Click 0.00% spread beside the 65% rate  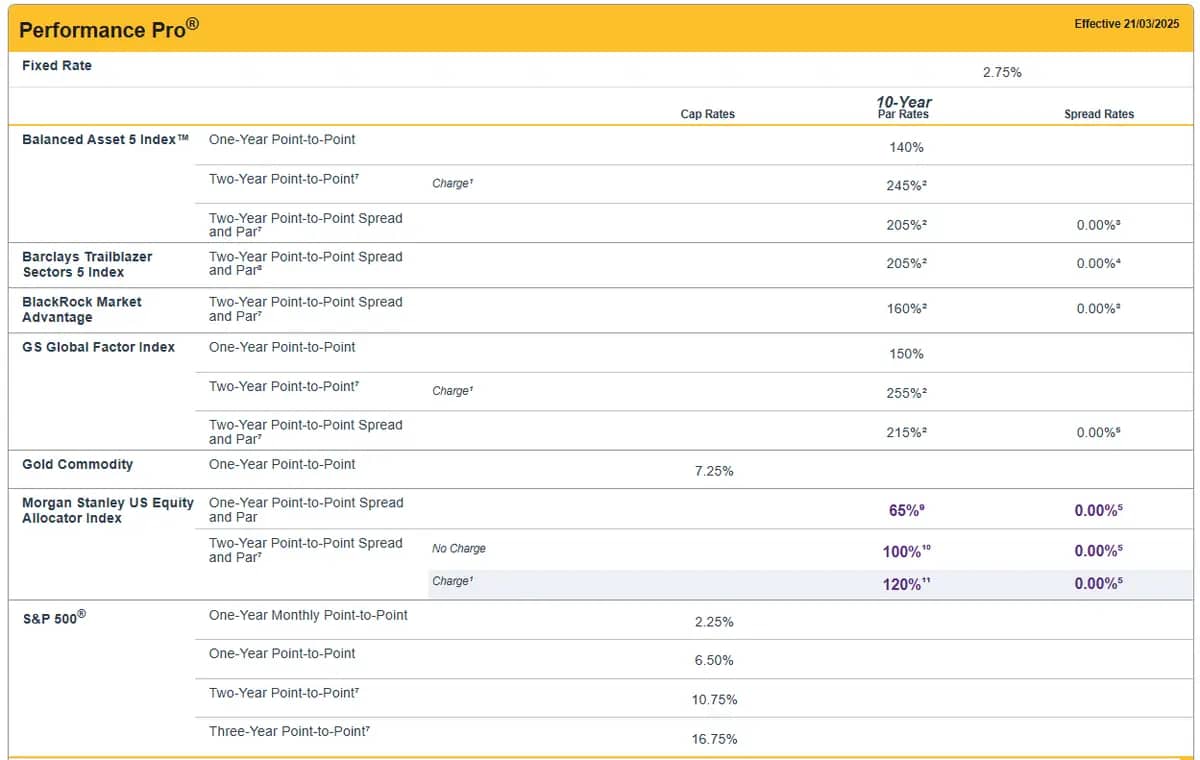(1098, 511)
